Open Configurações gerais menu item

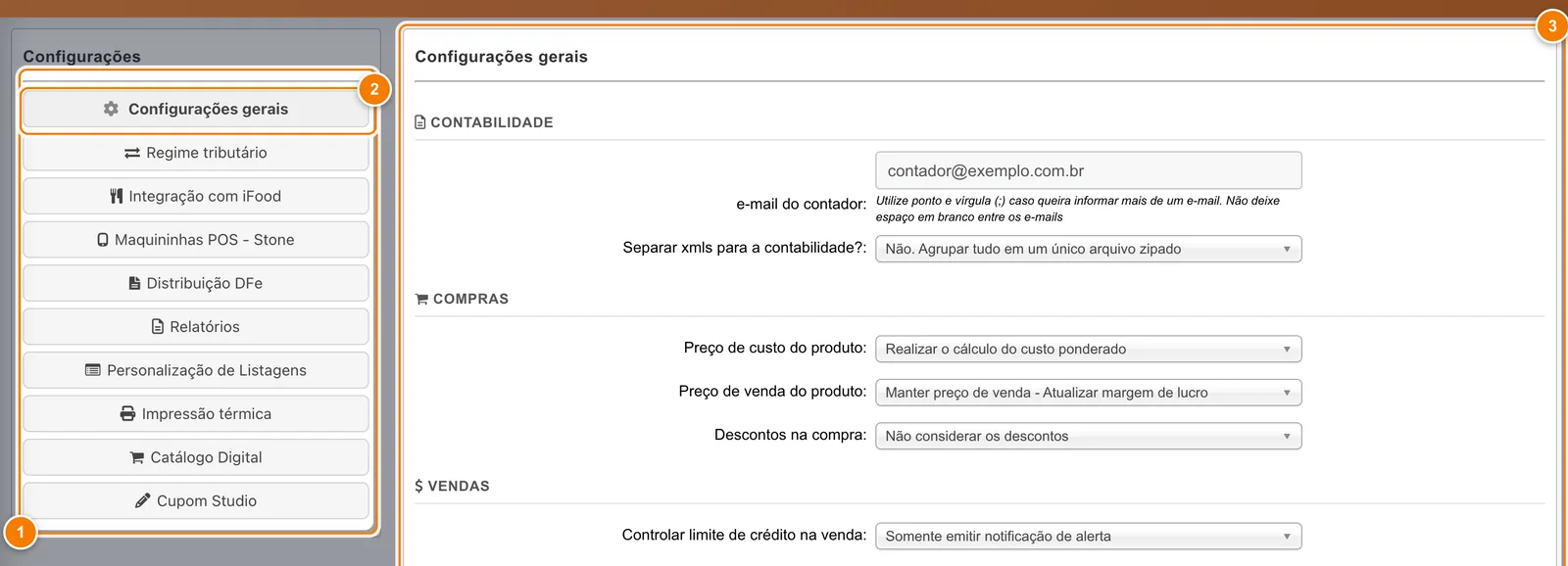(x=196, y=109)
